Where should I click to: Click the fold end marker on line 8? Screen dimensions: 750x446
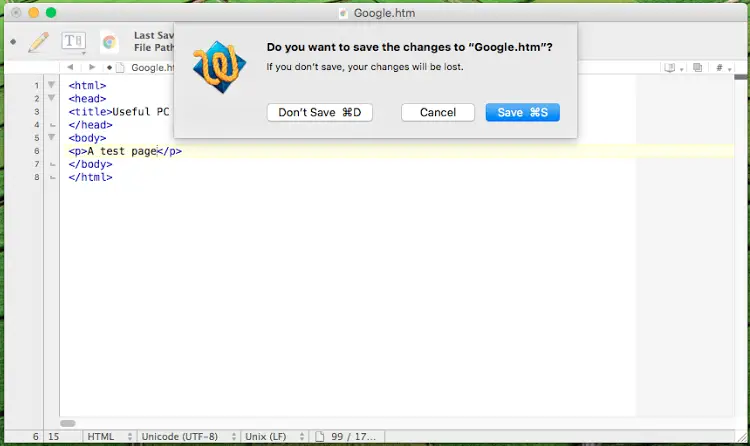[53, 178]
